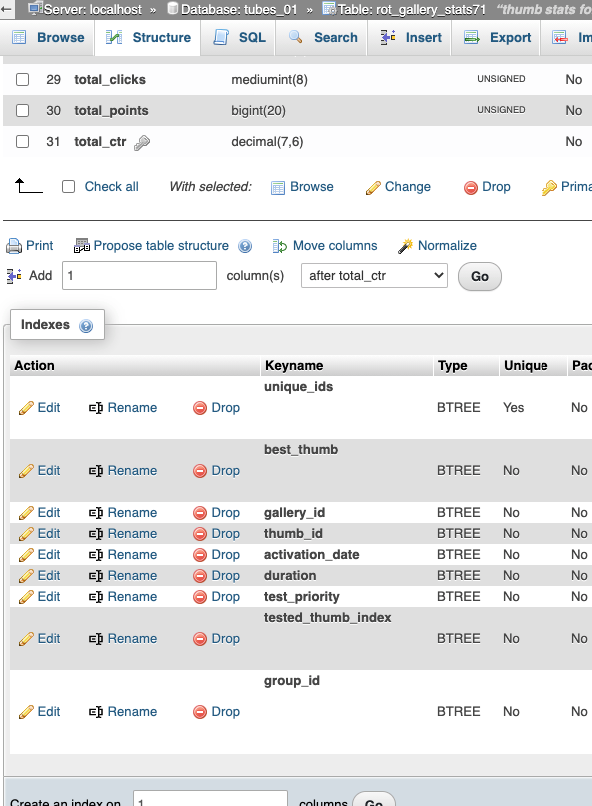Edit the best_thumb index
The width and height of the screenshot is (592, 806).
(x=40, y=471)
